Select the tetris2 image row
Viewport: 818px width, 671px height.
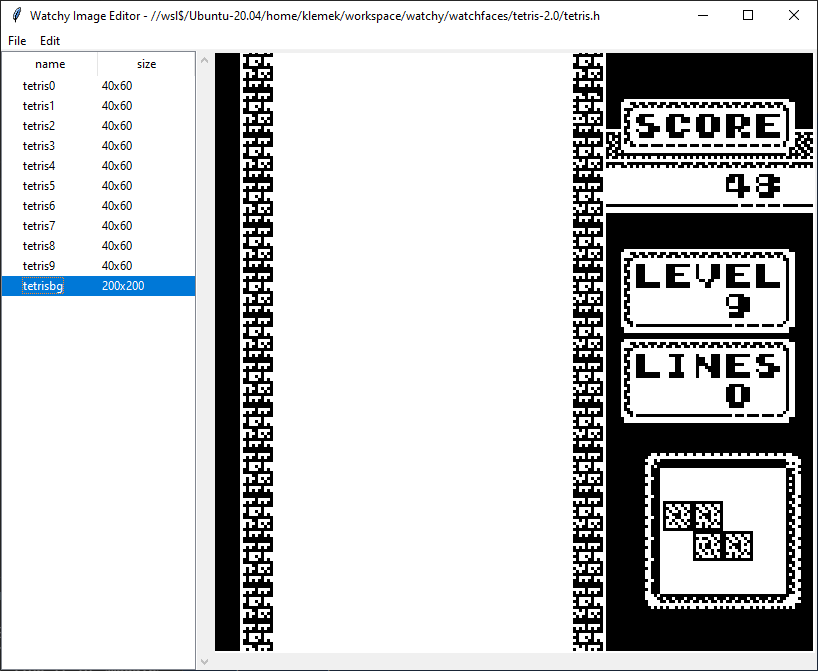(x=99, y=126)
